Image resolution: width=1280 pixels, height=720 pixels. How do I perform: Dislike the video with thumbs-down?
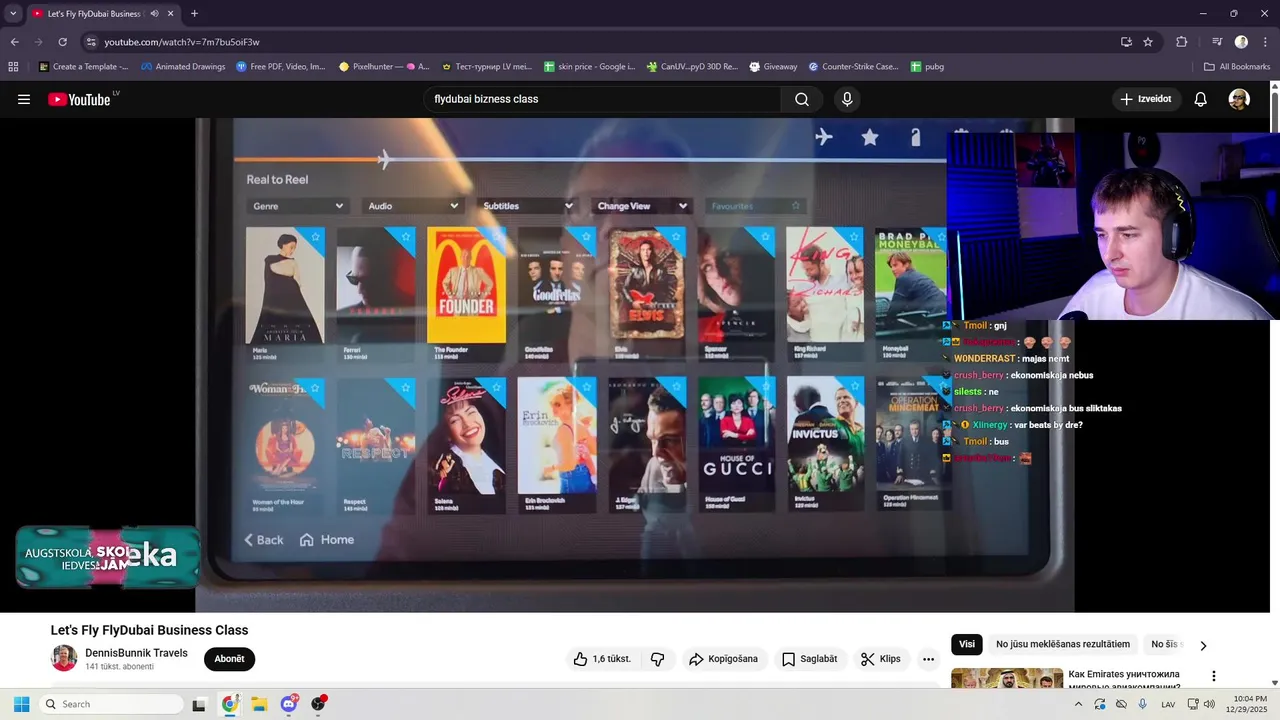[657, 659]
